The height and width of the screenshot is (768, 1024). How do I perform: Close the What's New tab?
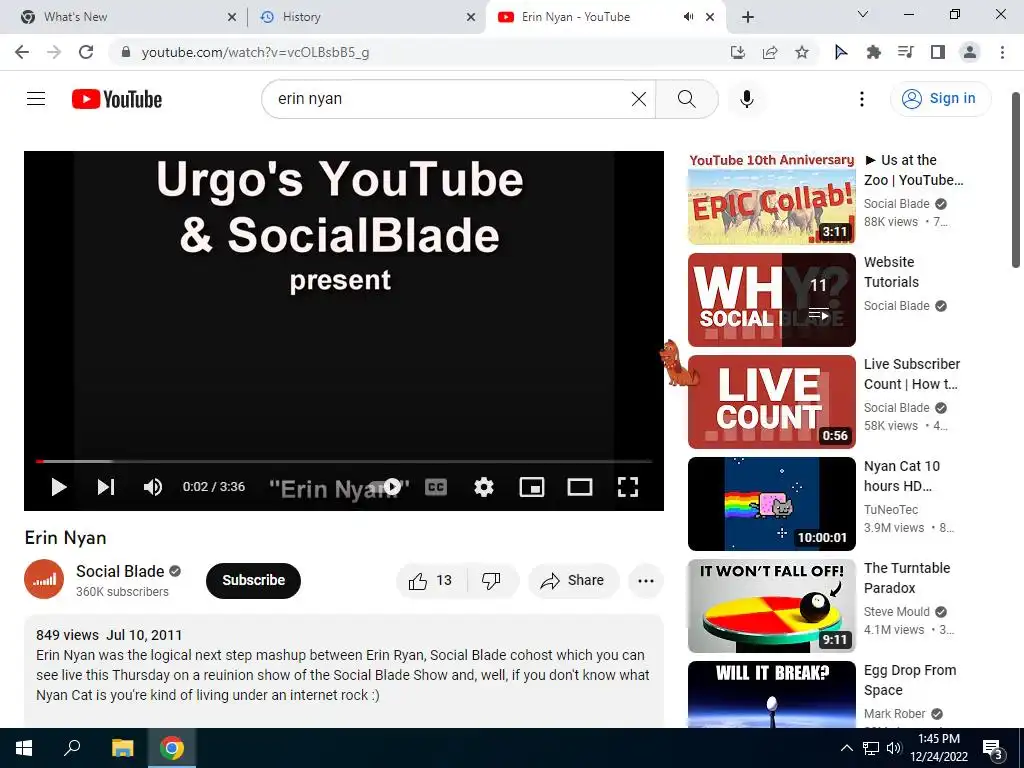(232, 17)
